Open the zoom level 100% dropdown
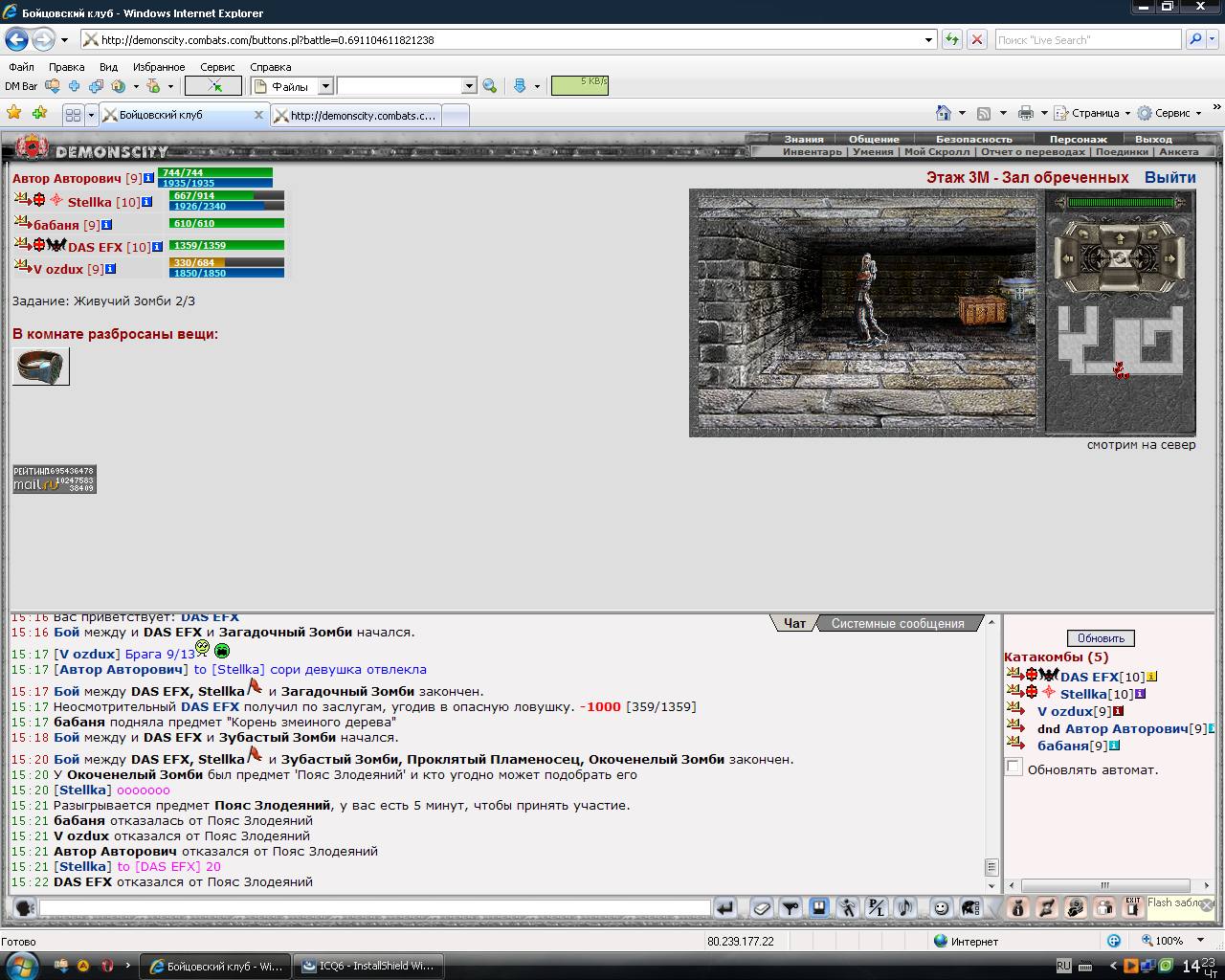 [1201, 941]
